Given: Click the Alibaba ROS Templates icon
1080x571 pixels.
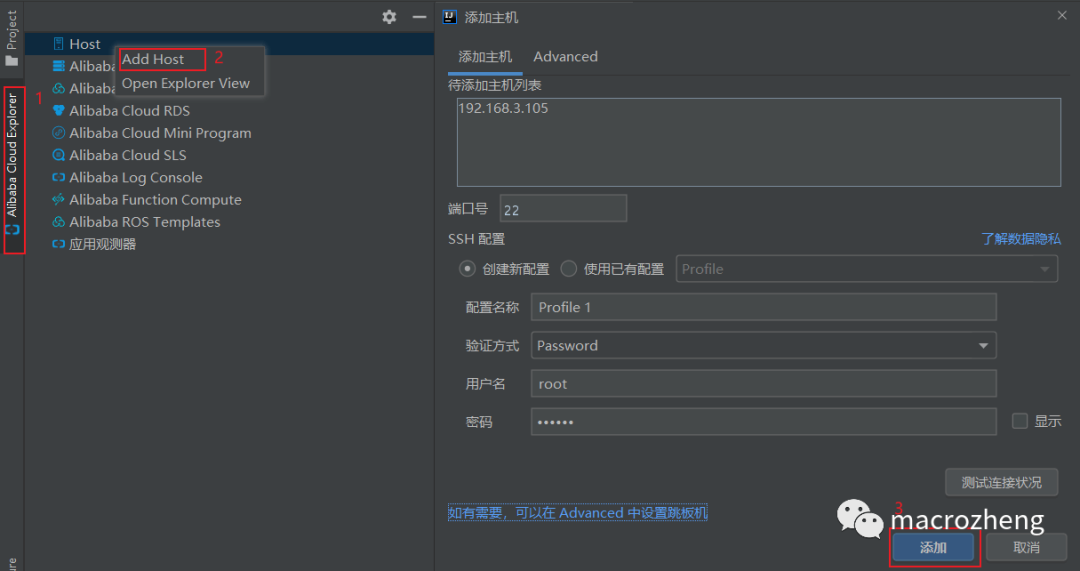Looking at the screenshot, I should [59, 222].
